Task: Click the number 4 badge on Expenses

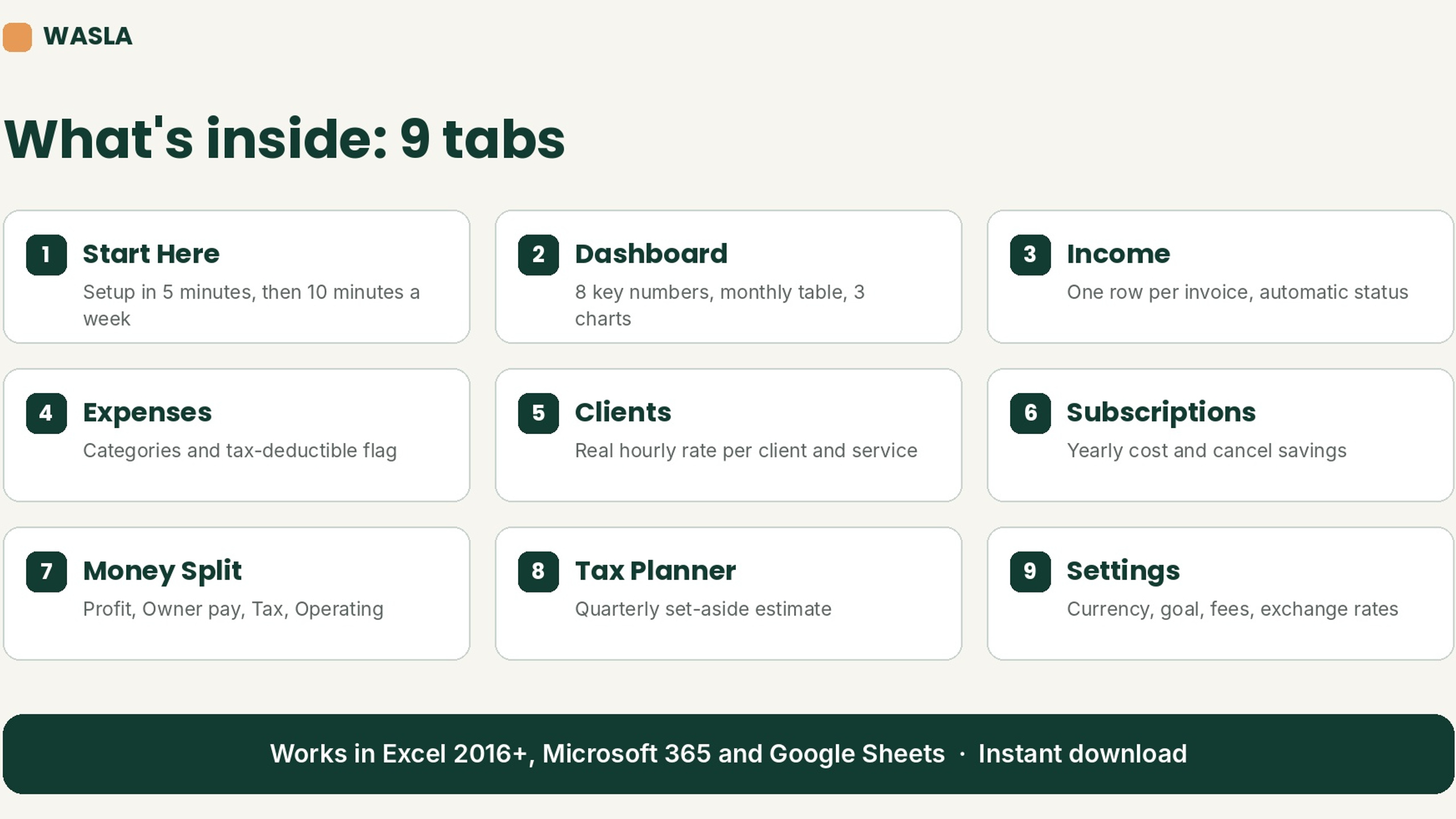Action: click(x=47, y=413)
